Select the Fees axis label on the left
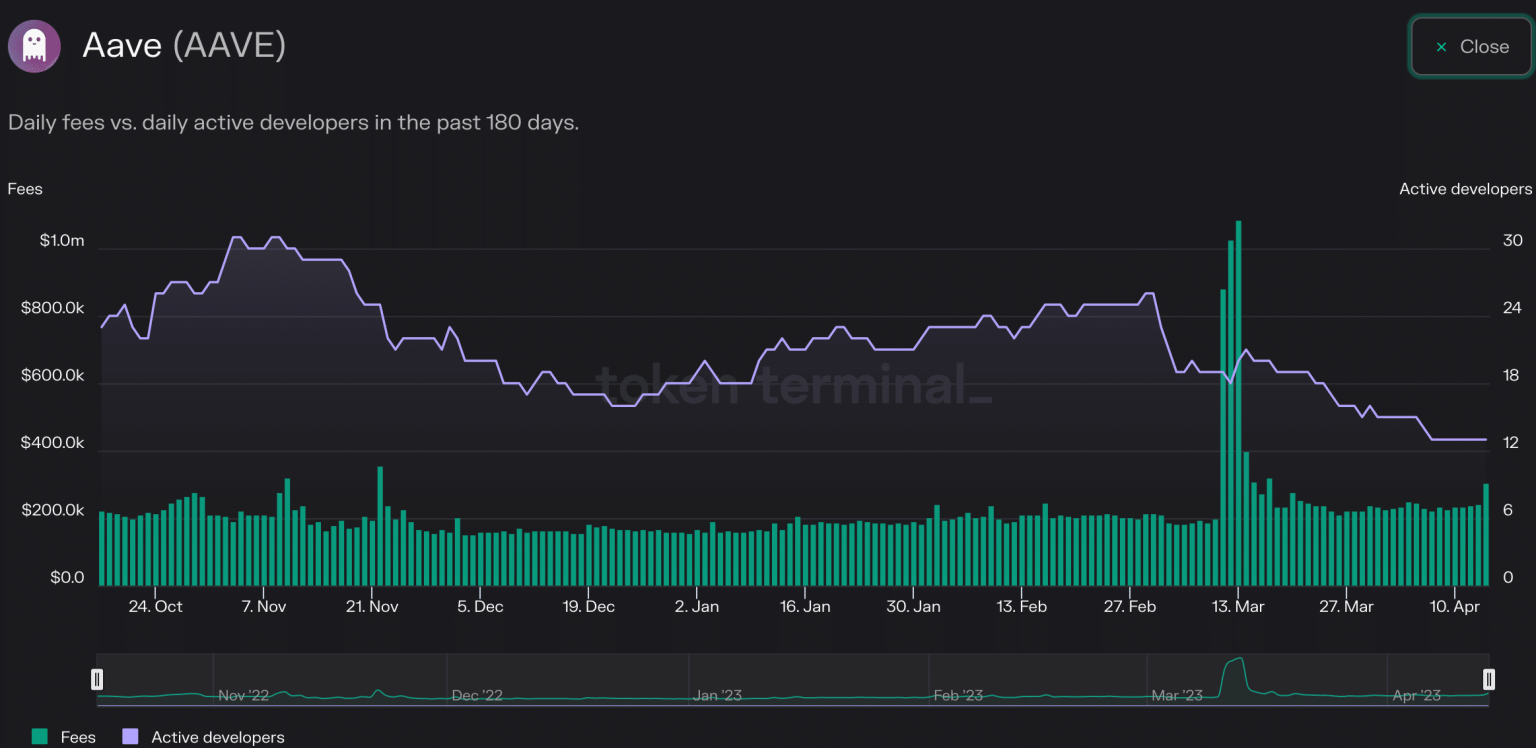The width and height of the screenshot is (1536, 748). [25, 188]
